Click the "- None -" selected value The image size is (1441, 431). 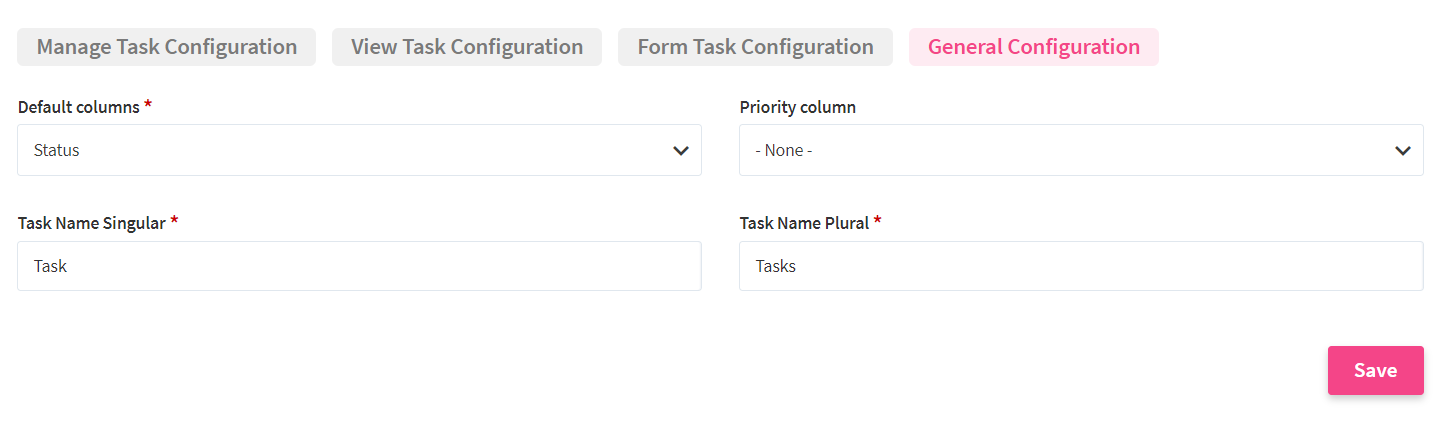pos(784,150)
